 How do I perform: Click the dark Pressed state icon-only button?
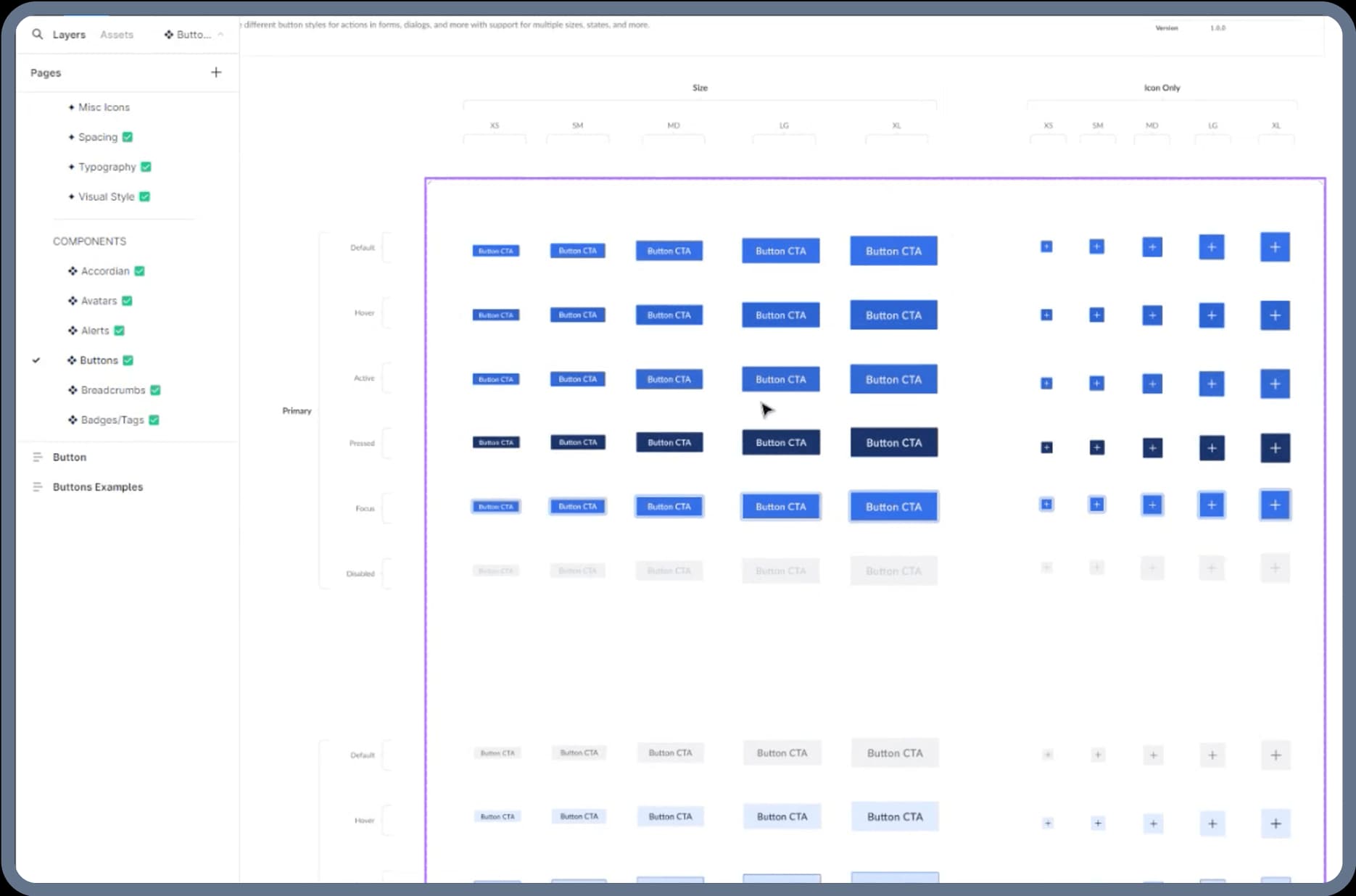coord(1275,448)
